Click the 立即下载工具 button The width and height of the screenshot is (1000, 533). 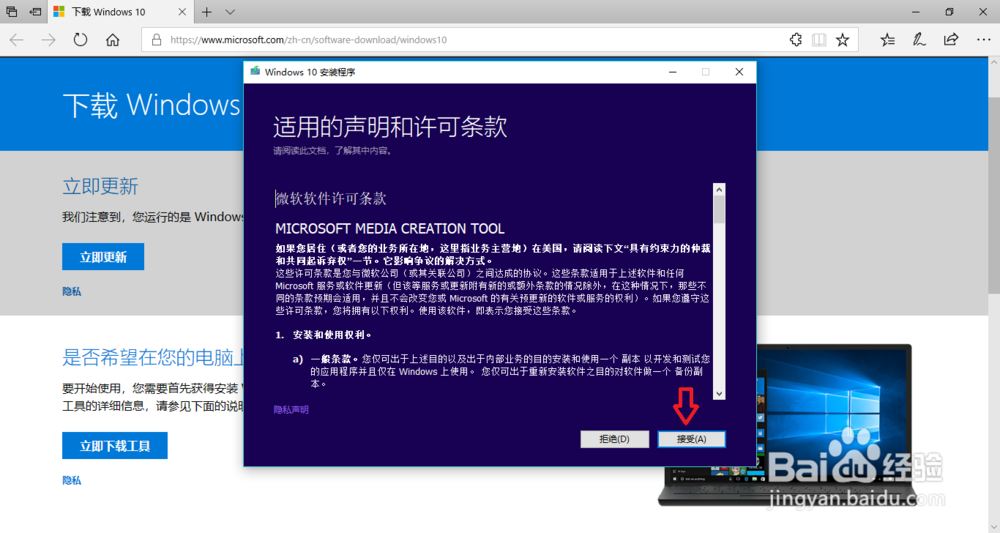point(115,446)
